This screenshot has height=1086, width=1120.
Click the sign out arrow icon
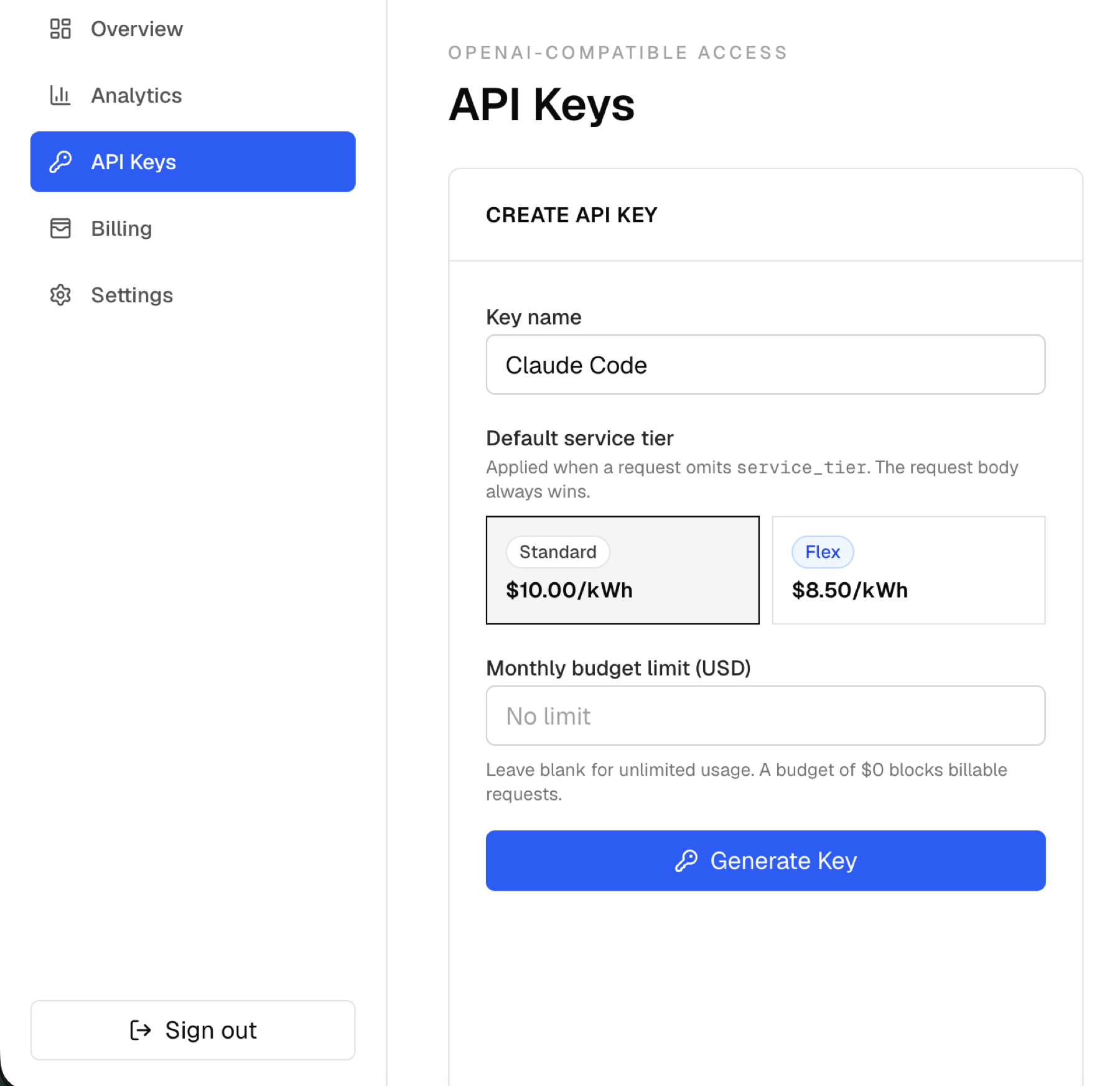[141, 1030]
